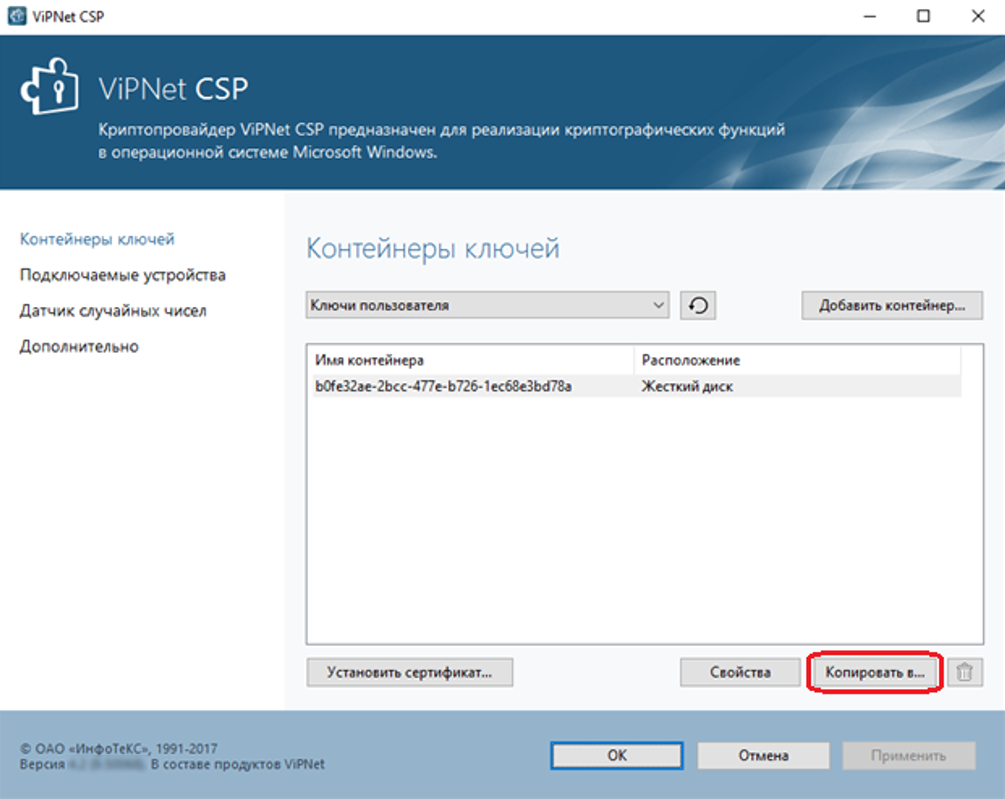1005x799 pixels.
Task: Go to Подключаемые устройства section
Action: 122,275
